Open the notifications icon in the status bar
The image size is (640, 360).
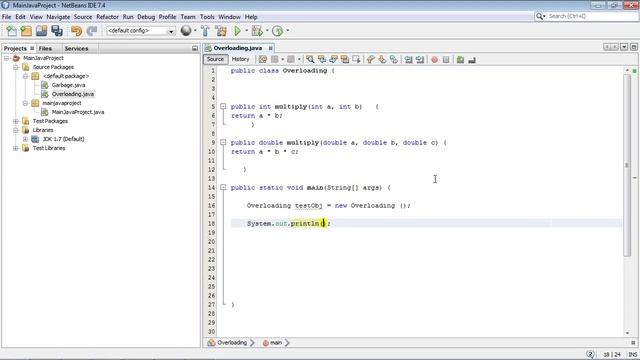click(590, 354)
